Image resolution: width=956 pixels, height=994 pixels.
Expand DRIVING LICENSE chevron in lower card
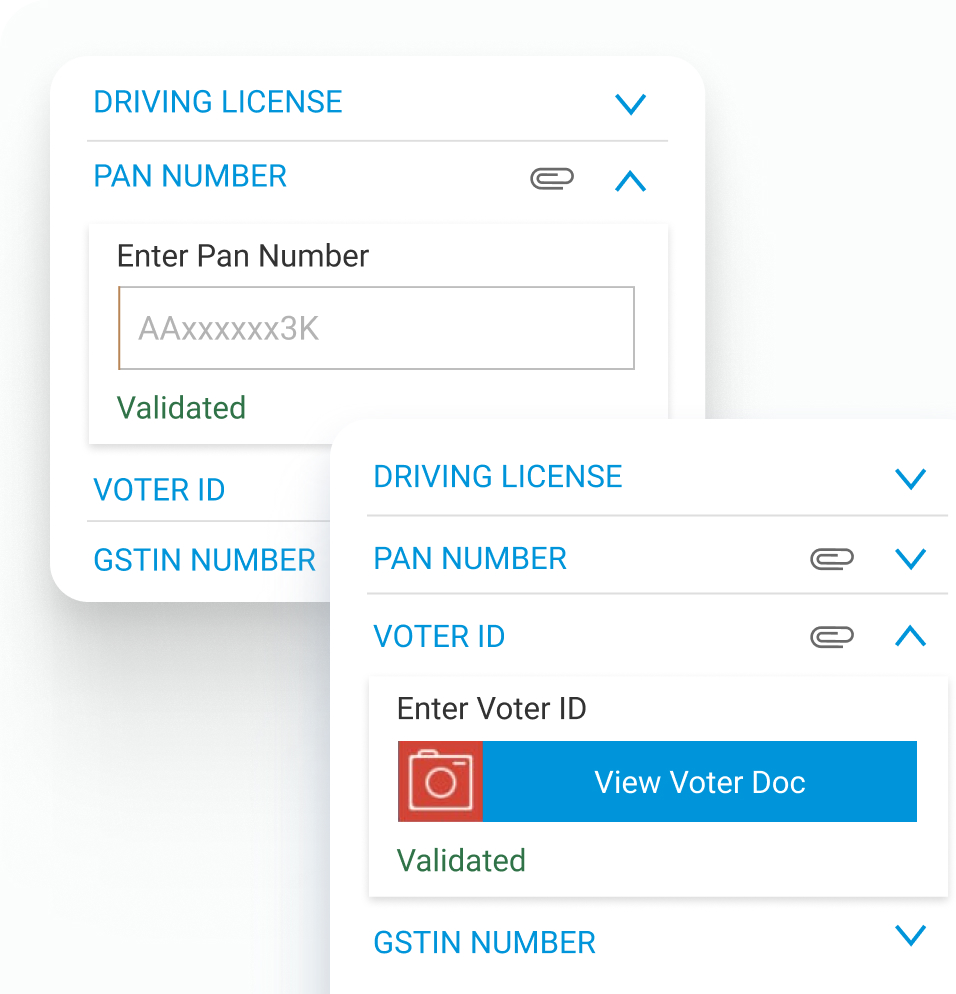point(910,479)
